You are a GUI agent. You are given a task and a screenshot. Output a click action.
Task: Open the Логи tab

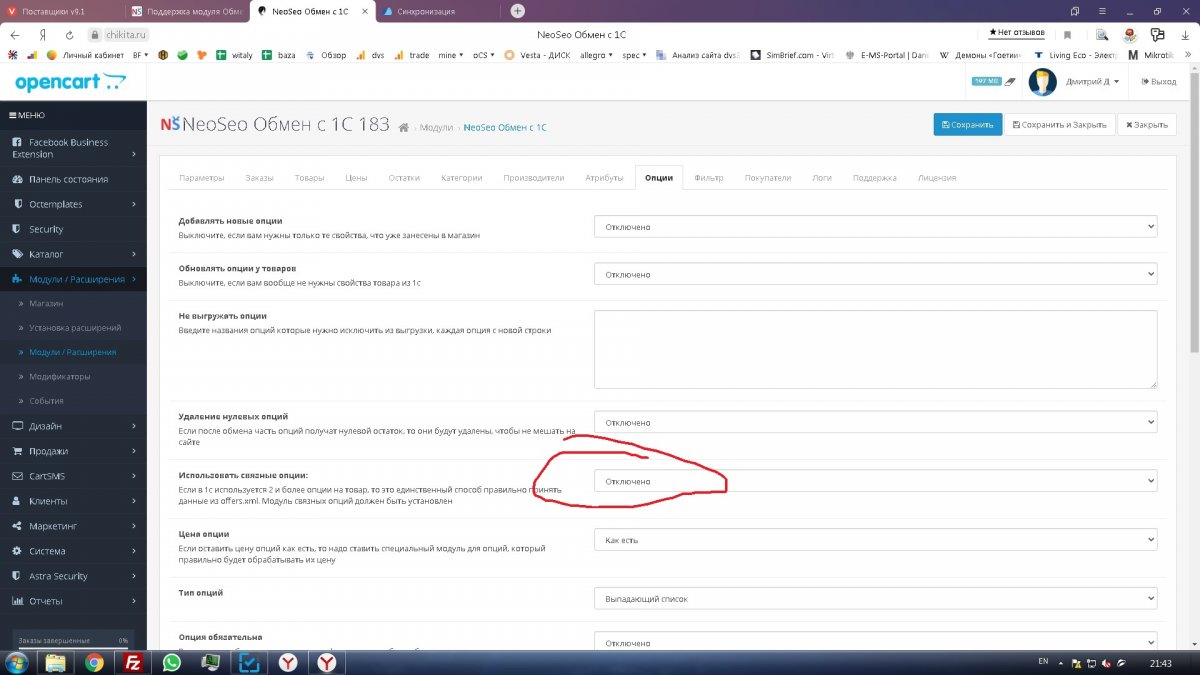point(821,178)
